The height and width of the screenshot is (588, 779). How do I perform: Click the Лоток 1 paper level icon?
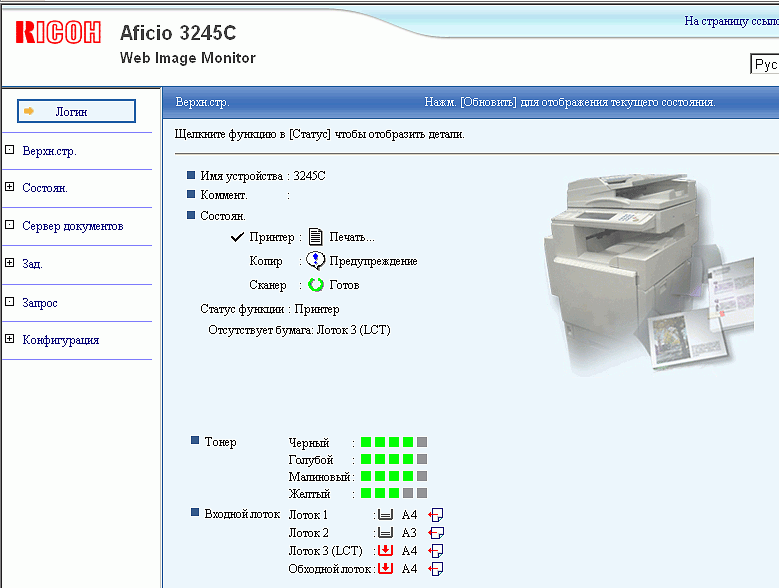[x=385, y=515]
